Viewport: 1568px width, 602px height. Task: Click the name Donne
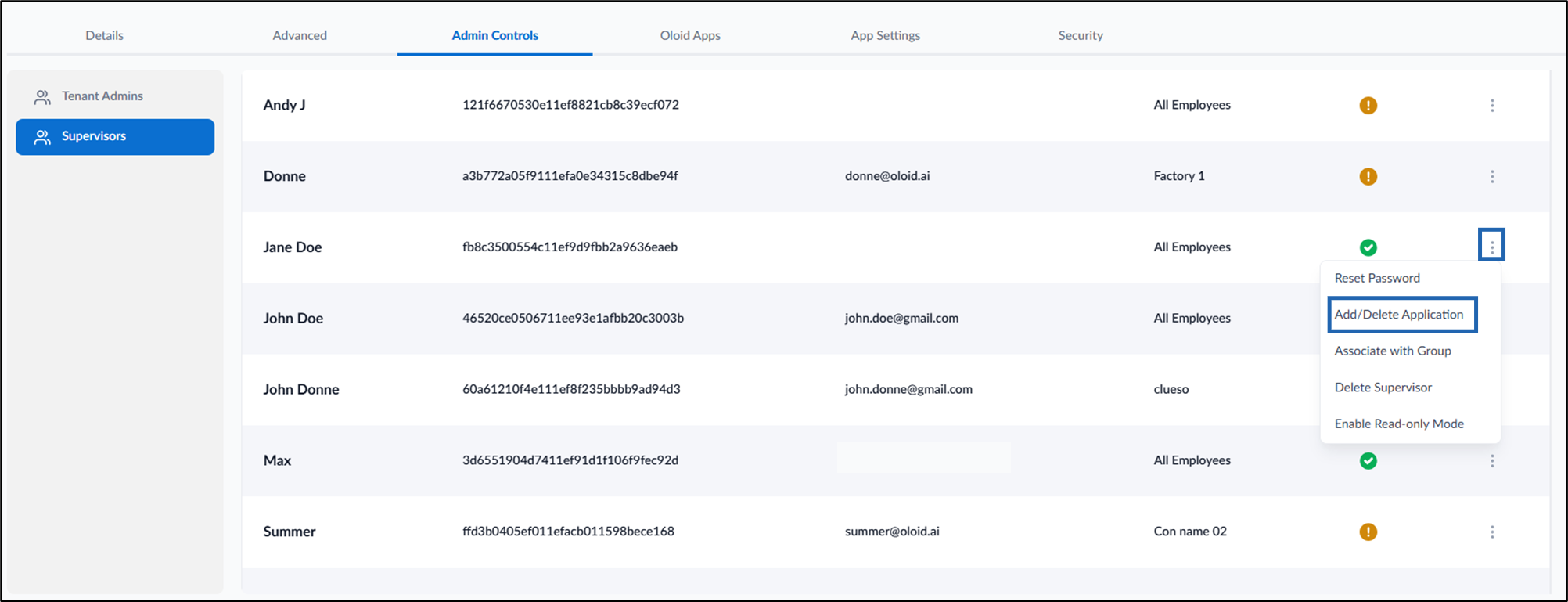284,176
